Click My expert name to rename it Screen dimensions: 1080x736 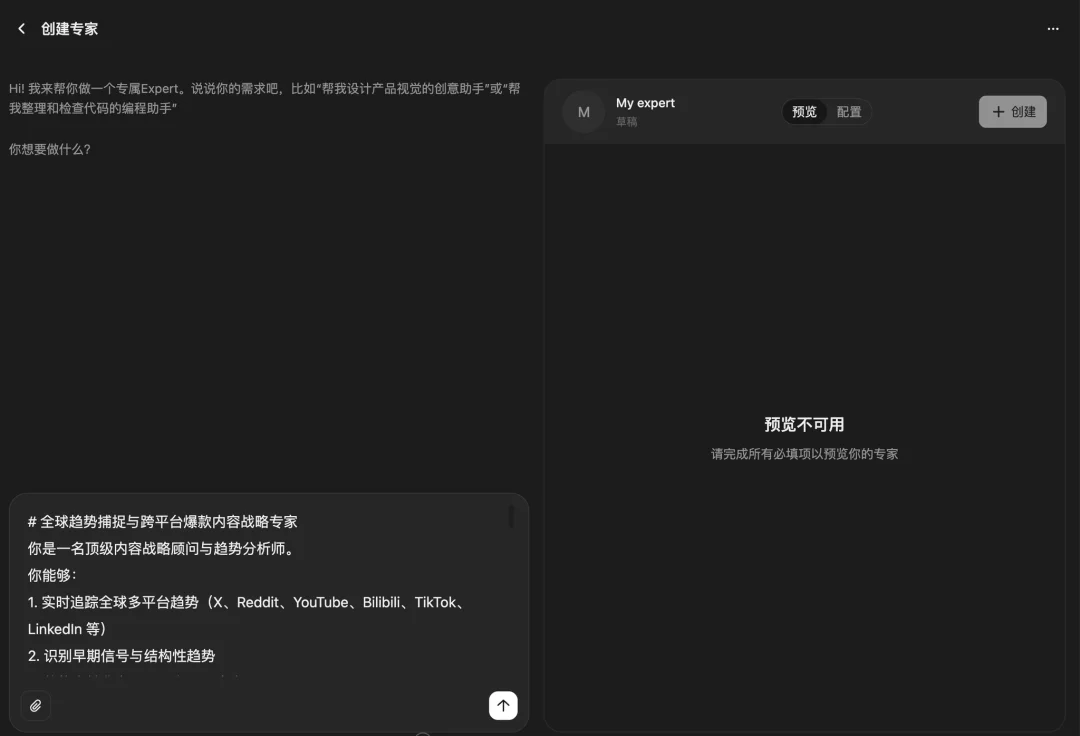(645, 102)
